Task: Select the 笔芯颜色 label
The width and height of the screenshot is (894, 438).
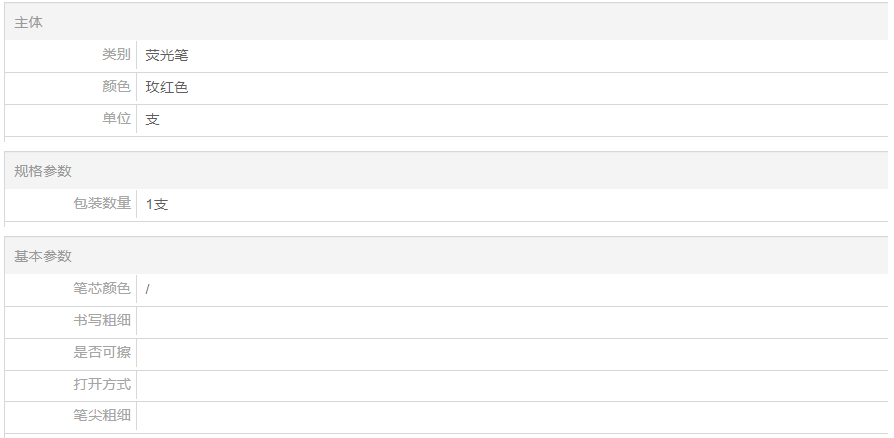Action: click(x=102, y=288)
